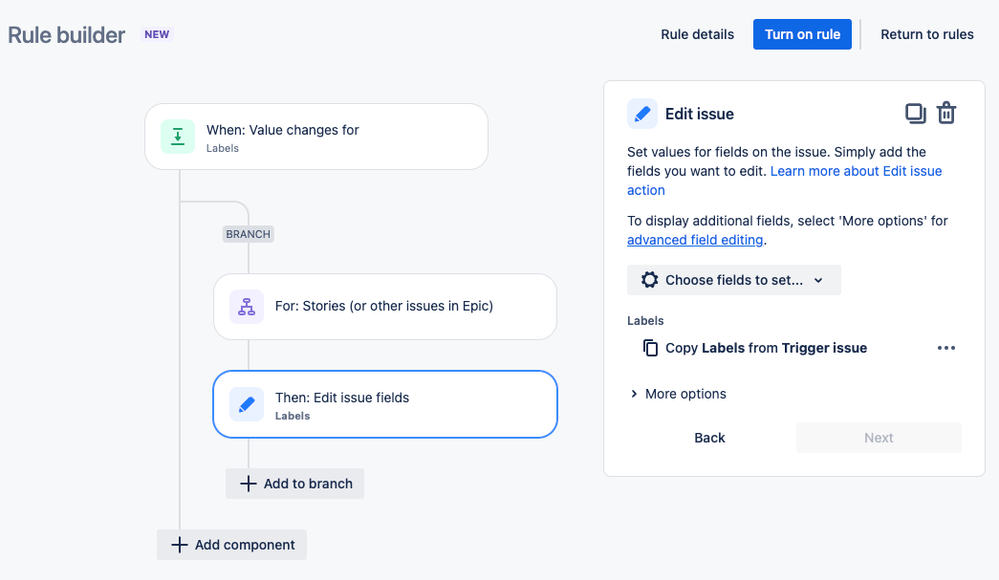999x580 pixels.
Task: Click the BRANCH label tag
Action: pyautogui.click(x=248, y=234)
